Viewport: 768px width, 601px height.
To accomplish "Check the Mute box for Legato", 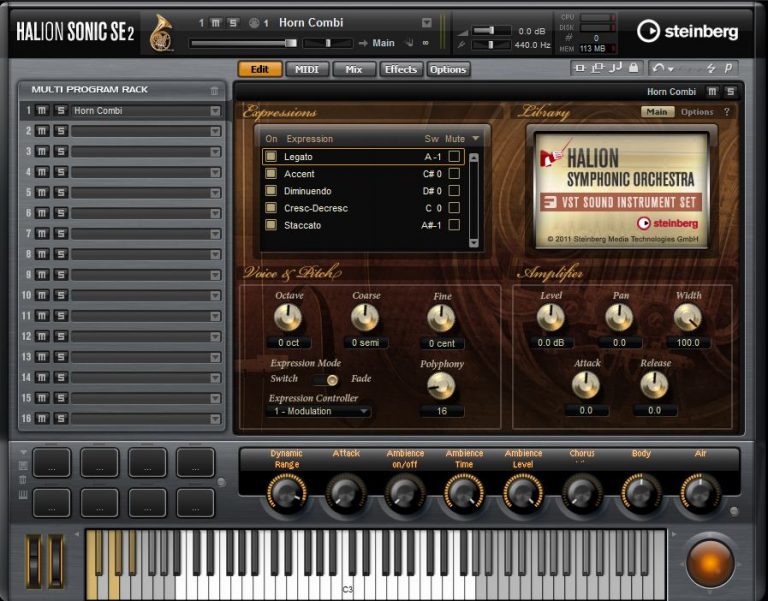I will [x=454, y=156].
